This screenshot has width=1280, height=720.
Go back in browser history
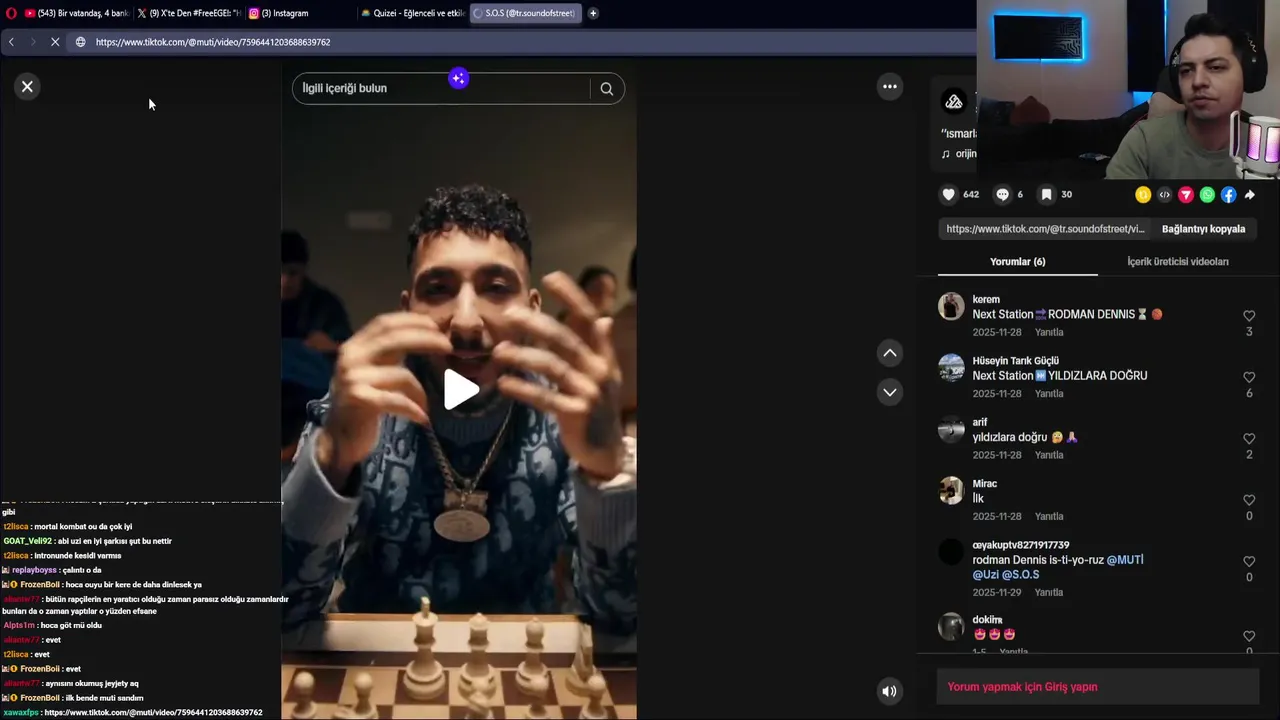(11, 42)
